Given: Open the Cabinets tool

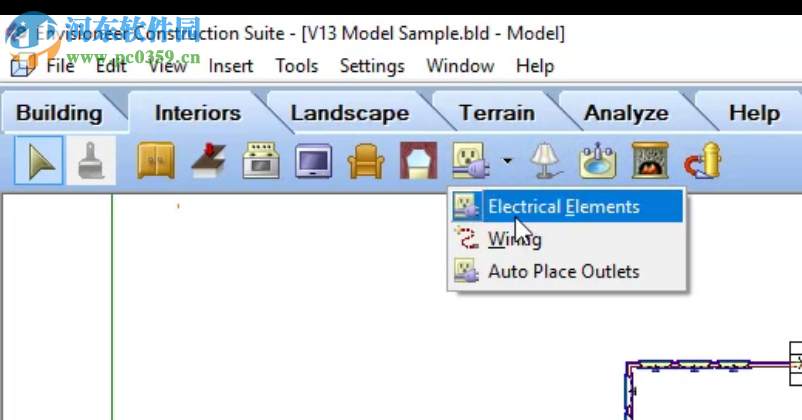Looking at the screenshot, I should click(156, 161).
